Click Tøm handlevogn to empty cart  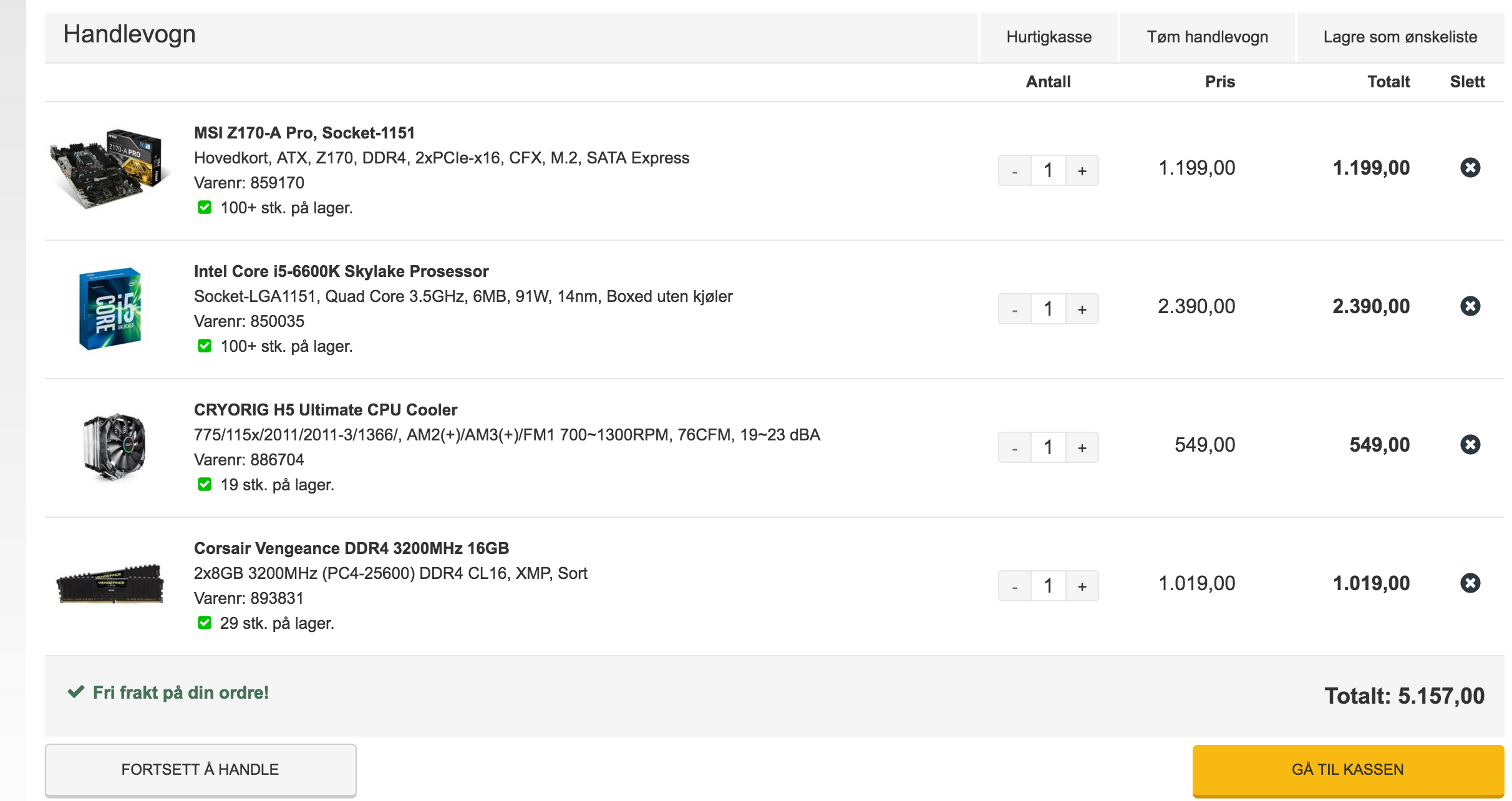click(1208, 37)
